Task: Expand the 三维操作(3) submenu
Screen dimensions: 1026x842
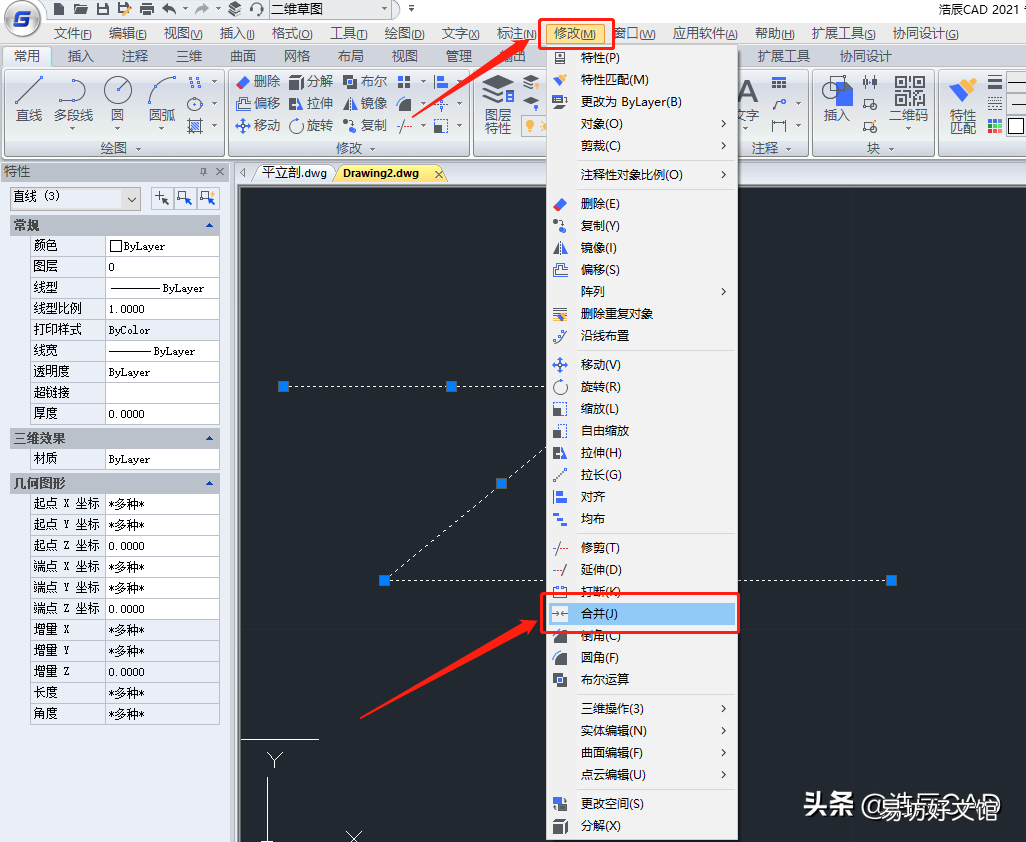Action: 642,709
